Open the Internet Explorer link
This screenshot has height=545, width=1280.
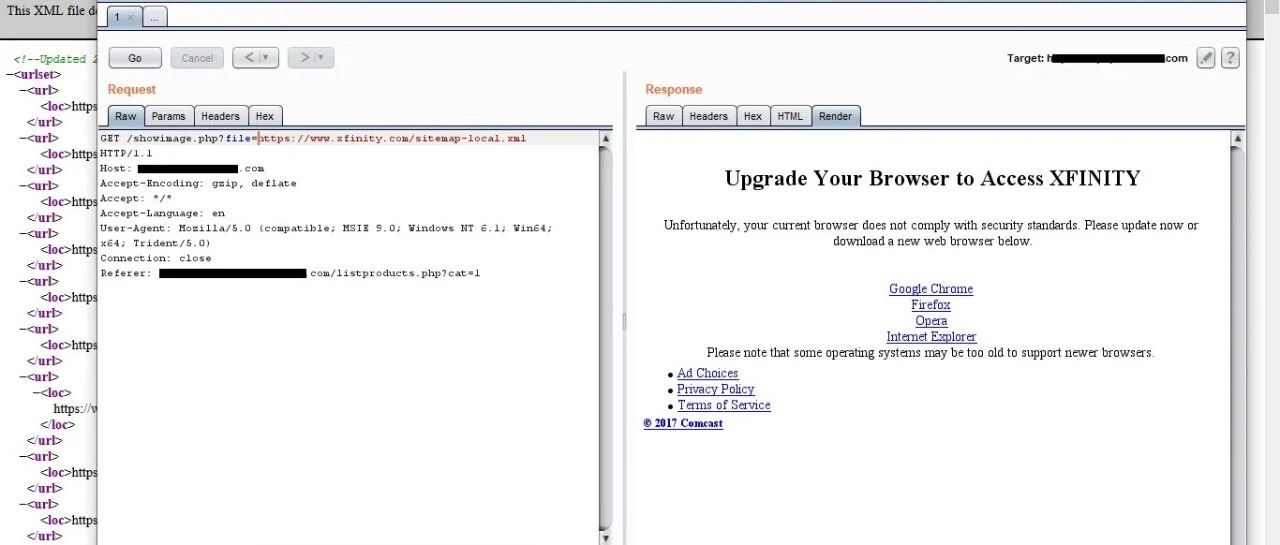931,337
